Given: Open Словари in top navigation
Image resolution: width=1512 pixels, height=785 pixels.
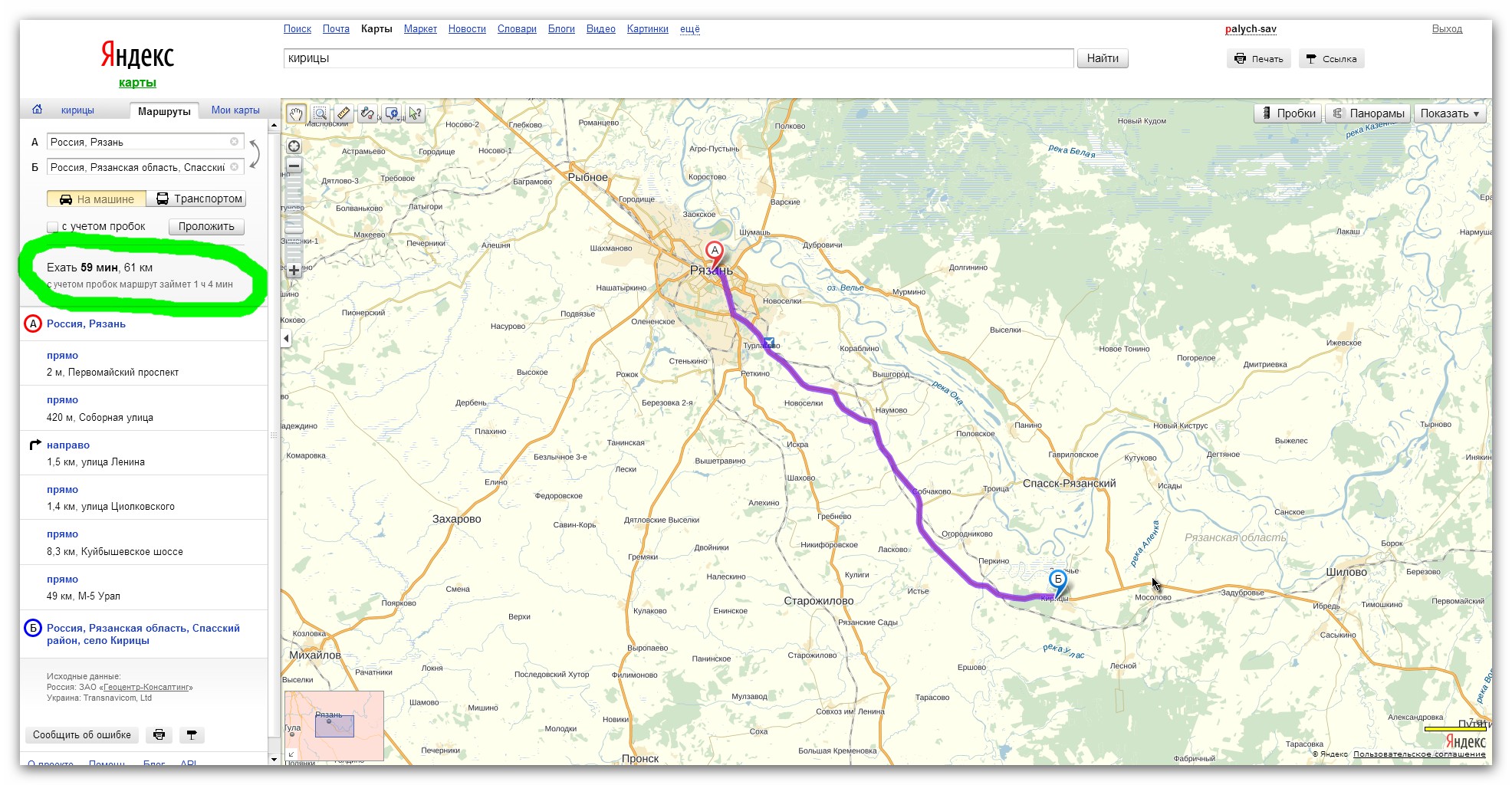Looking at the screenshot, I should 517,29.
